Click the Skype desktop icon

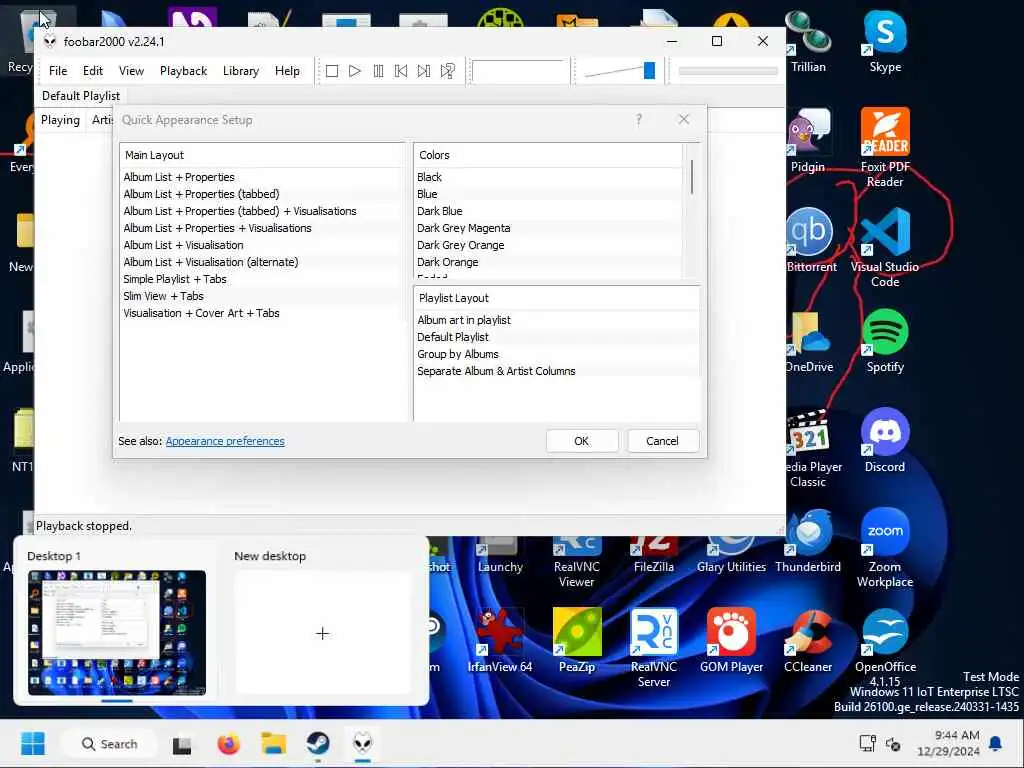tap(885, 42)
